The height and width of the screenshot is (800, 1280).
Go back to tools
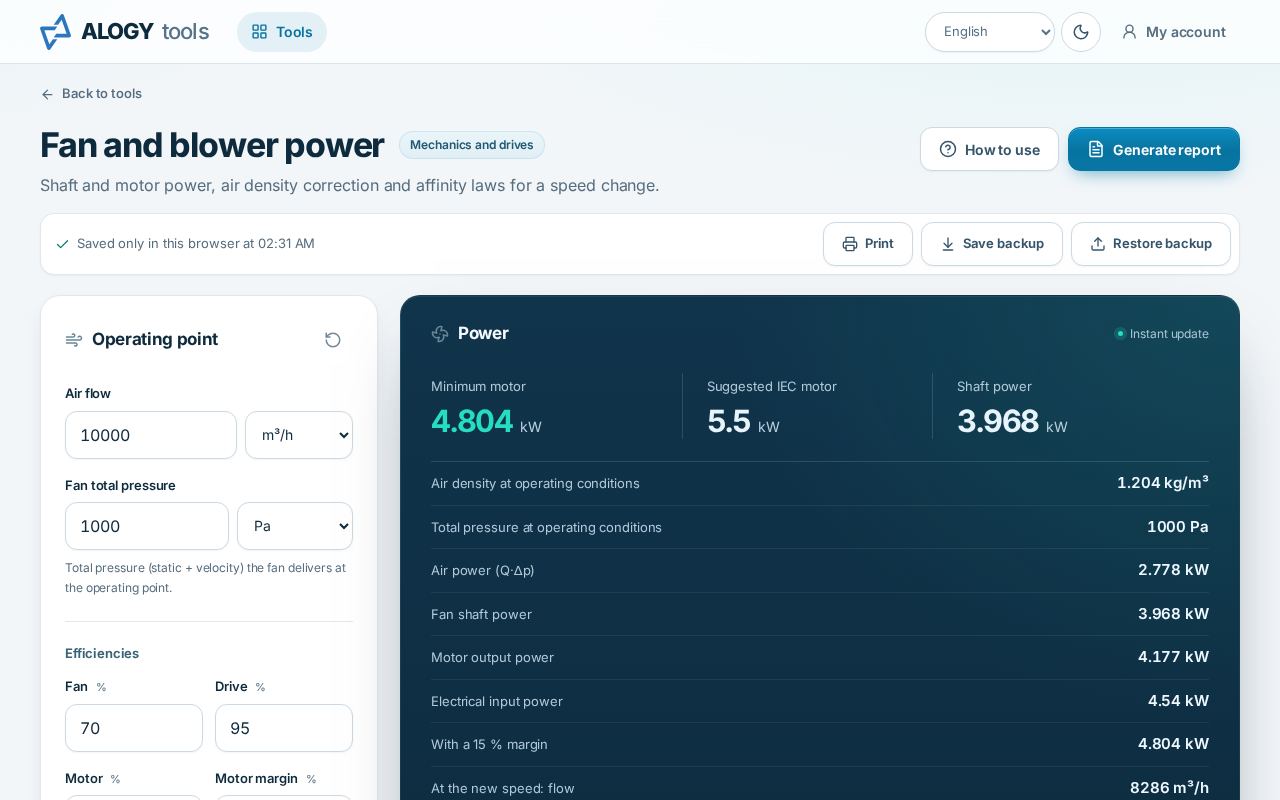(91, 94)
